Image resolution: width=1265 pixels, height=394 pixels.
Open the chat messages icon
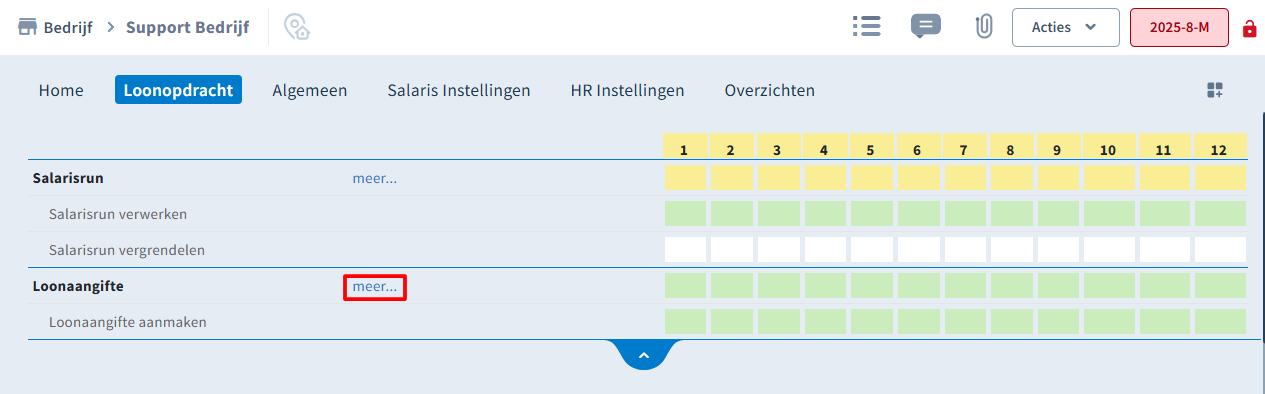pos(926,27)
